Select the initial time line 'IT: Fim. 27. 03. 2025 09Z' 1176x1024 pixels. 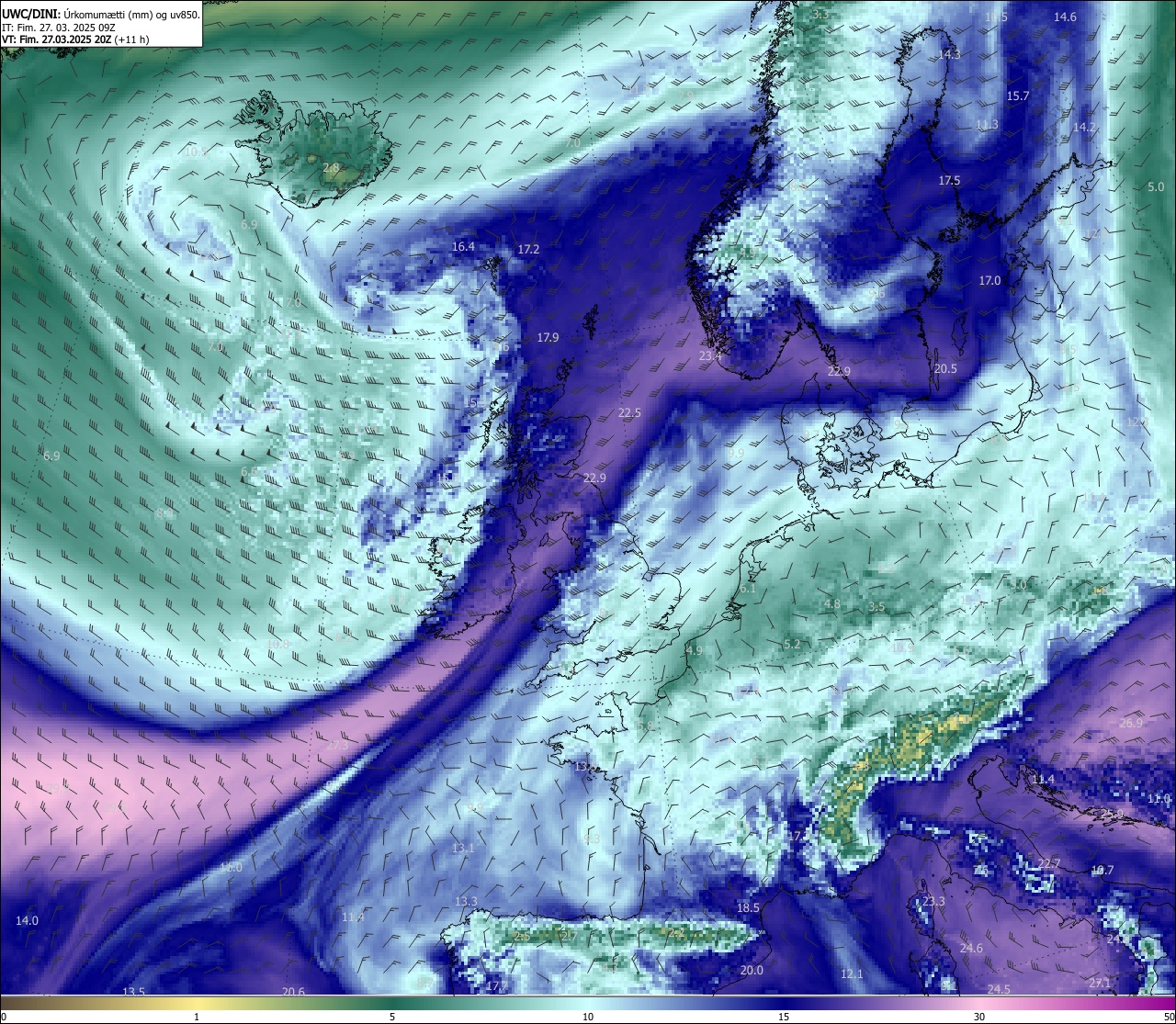pos(59,28)
